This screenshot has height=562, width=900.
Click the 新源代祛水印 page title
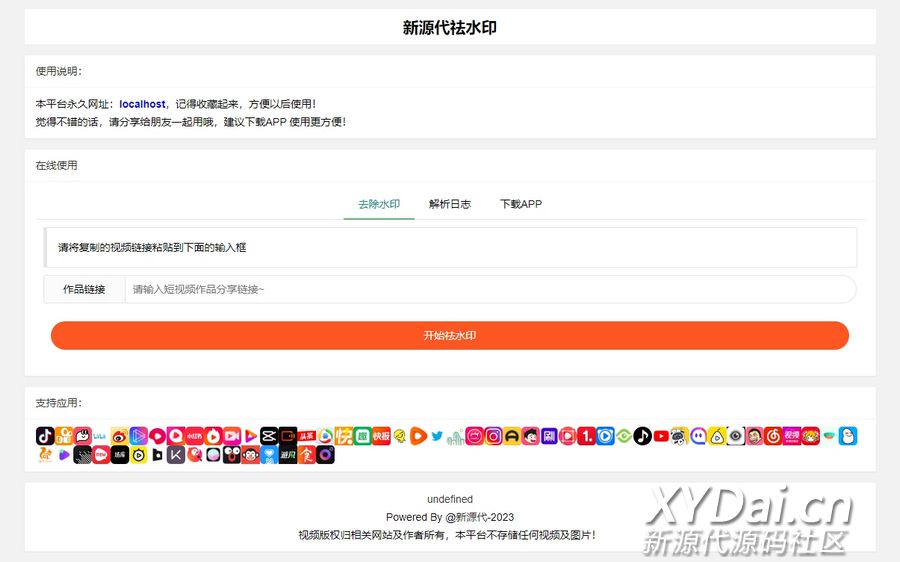pos(450,28)
